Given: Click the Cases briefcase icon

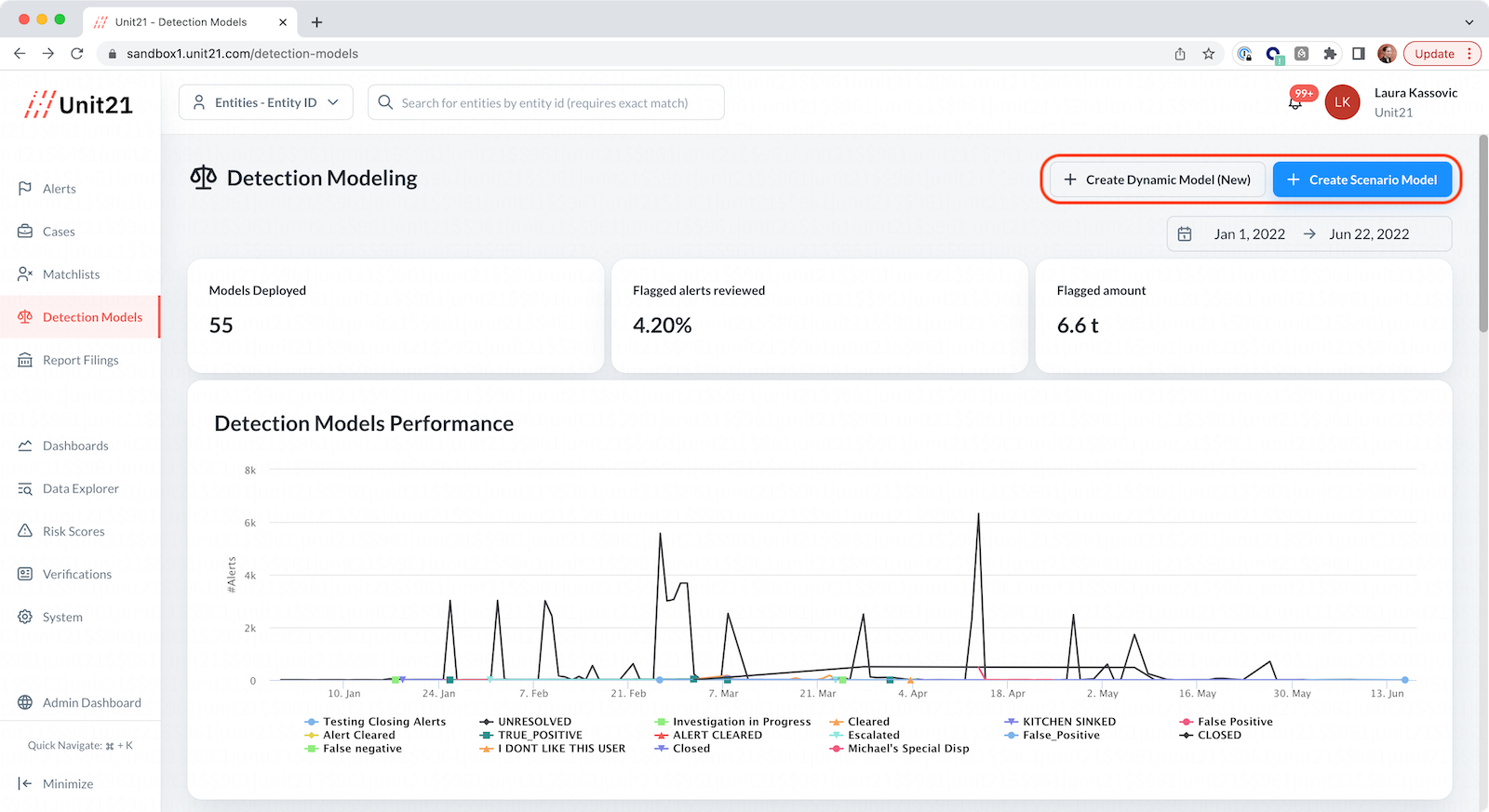Looking at the screenshot, I should tap(25, 232).
